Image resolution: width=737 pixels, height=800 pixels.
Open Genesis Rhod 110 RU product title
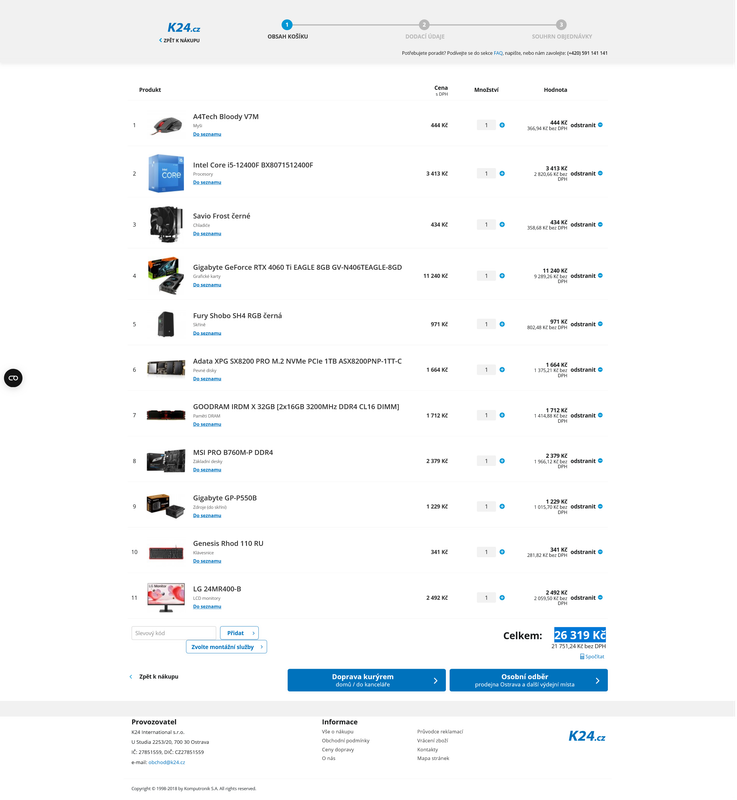229,544
